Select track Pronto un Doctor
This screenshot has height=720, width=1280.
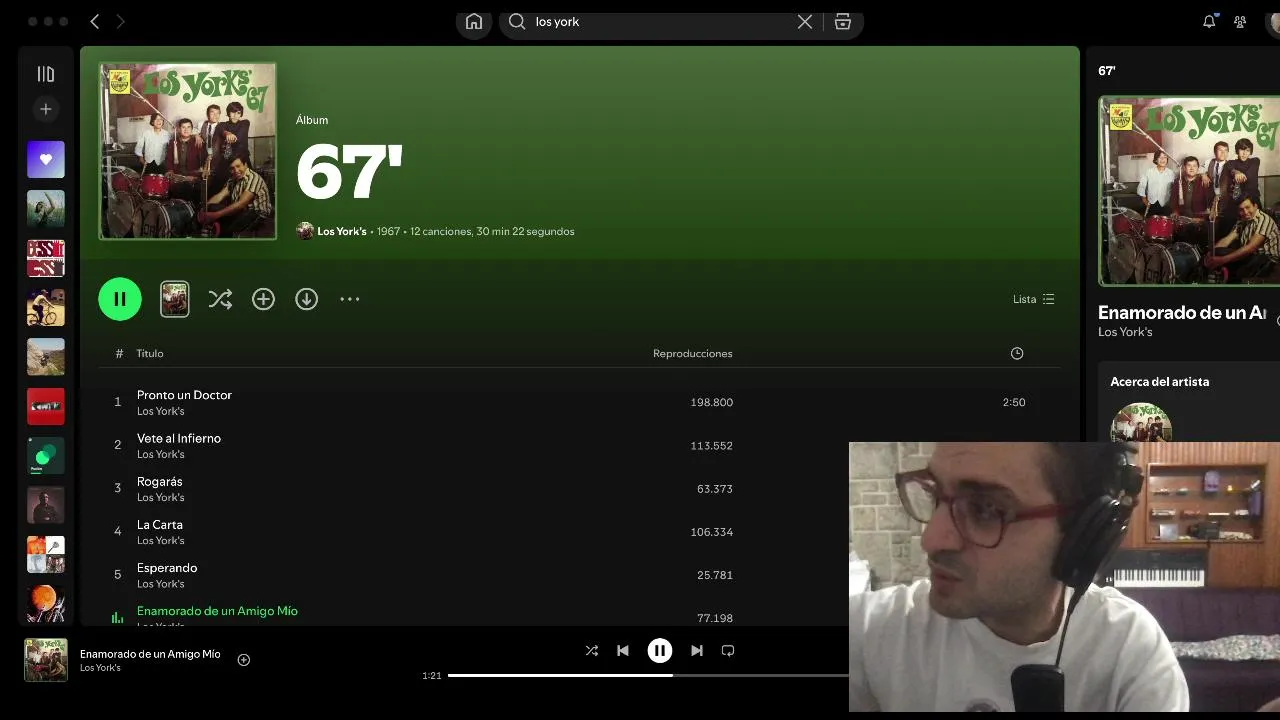(184, 395)
